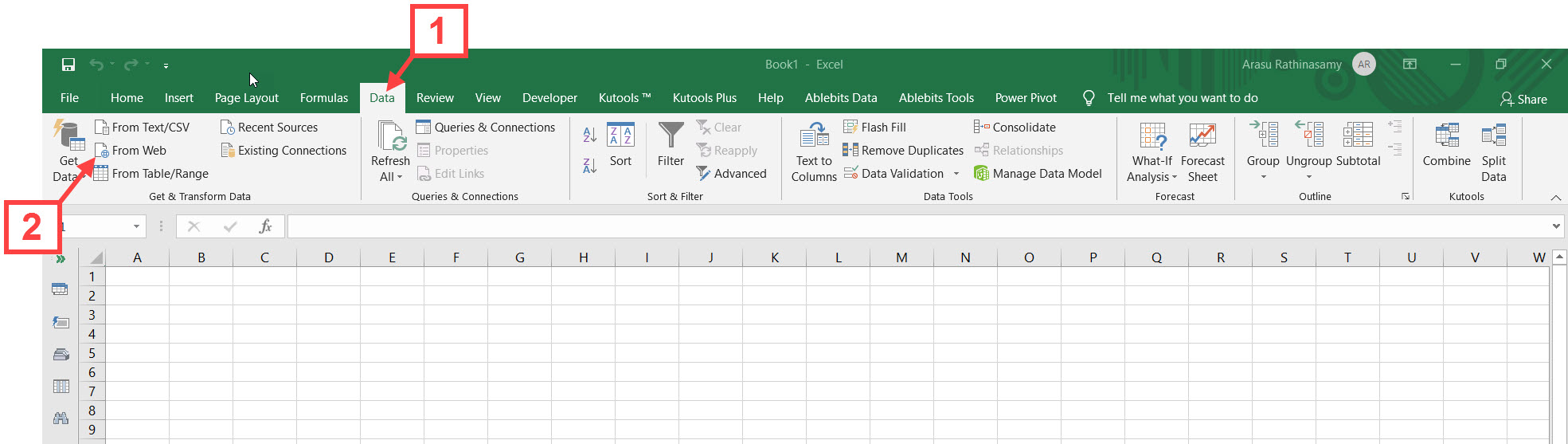Open the Get Data menu
The image size is (1568, 444).
pos(68,151)
